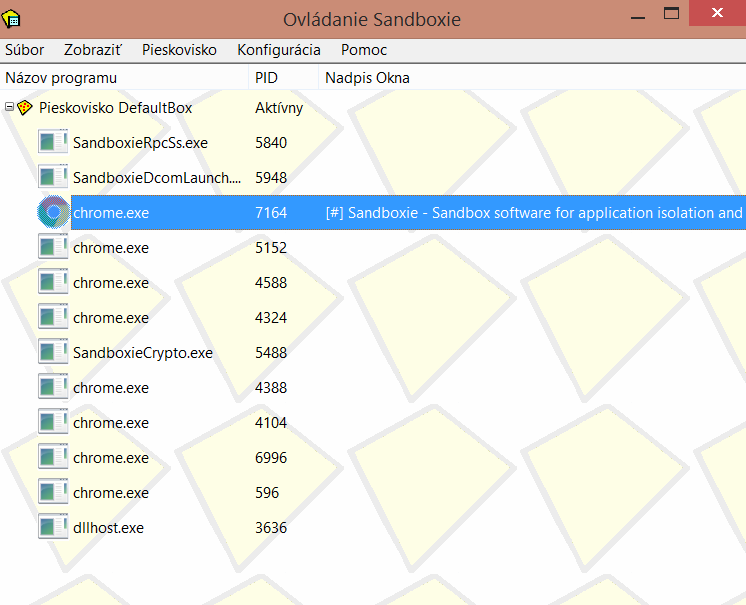Open the Konfigurácia menu
This screenshot has height=605, width=746.
(x=278, y=50)
